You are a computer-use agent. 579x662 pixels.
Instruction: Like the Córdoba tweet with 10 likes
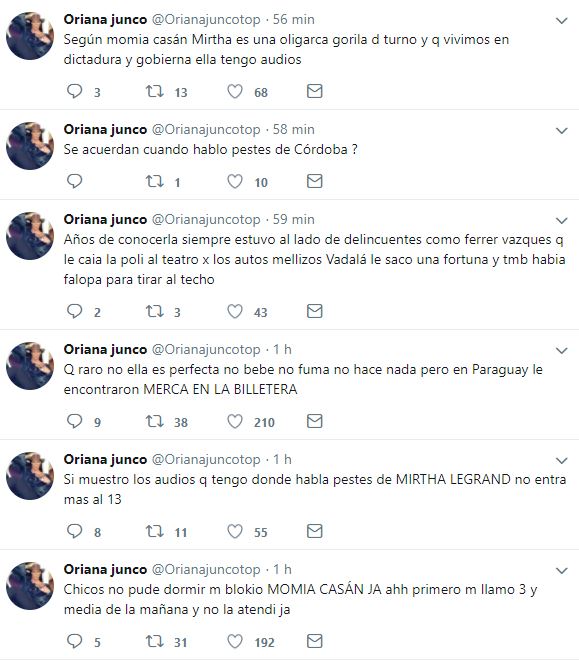[235, 181]
